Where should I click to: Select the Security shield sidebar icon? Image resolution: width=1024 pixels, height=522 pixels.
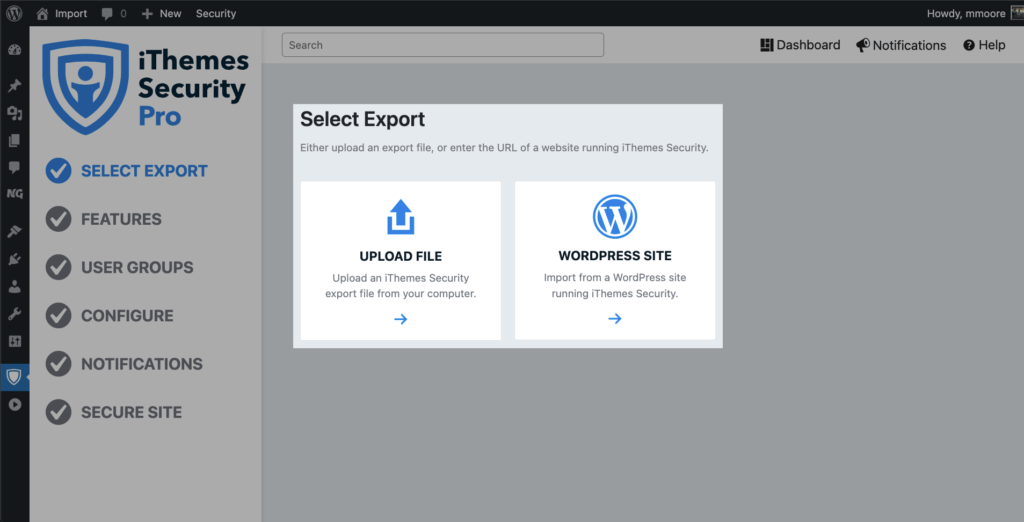coord(14,377)
